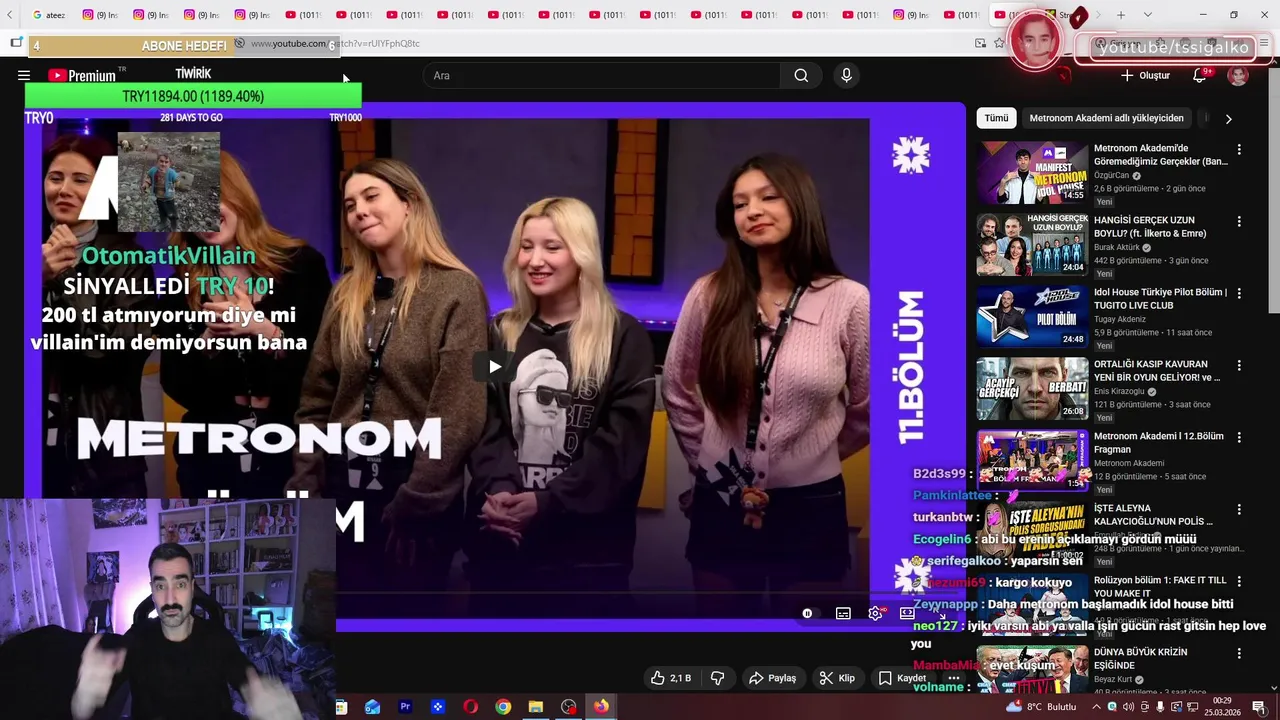Open the browser tab list dropdown
1280x720 pixels.
[x=1148, y=15]
